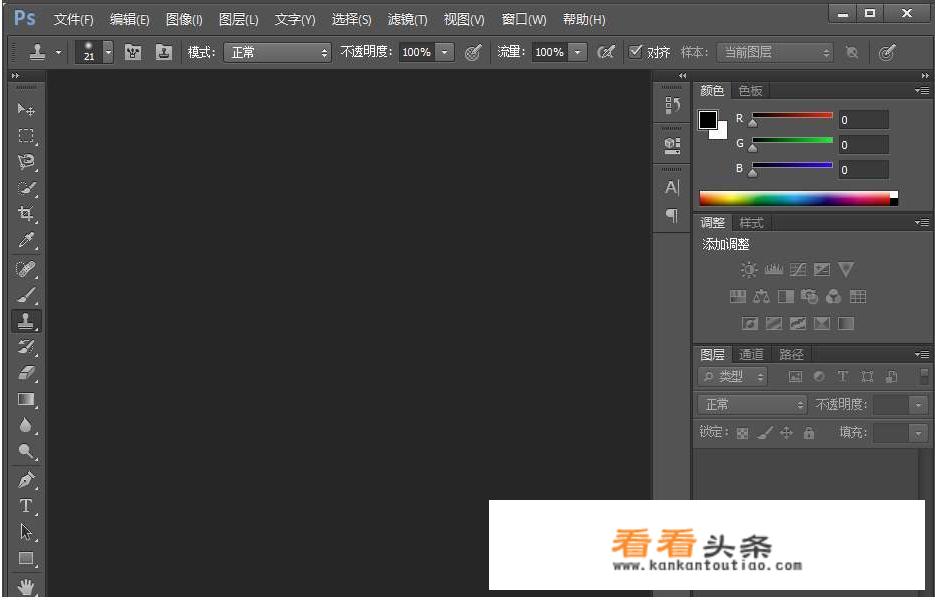
Task: Select the Dodge tool
Action: (x=26, y=451)
